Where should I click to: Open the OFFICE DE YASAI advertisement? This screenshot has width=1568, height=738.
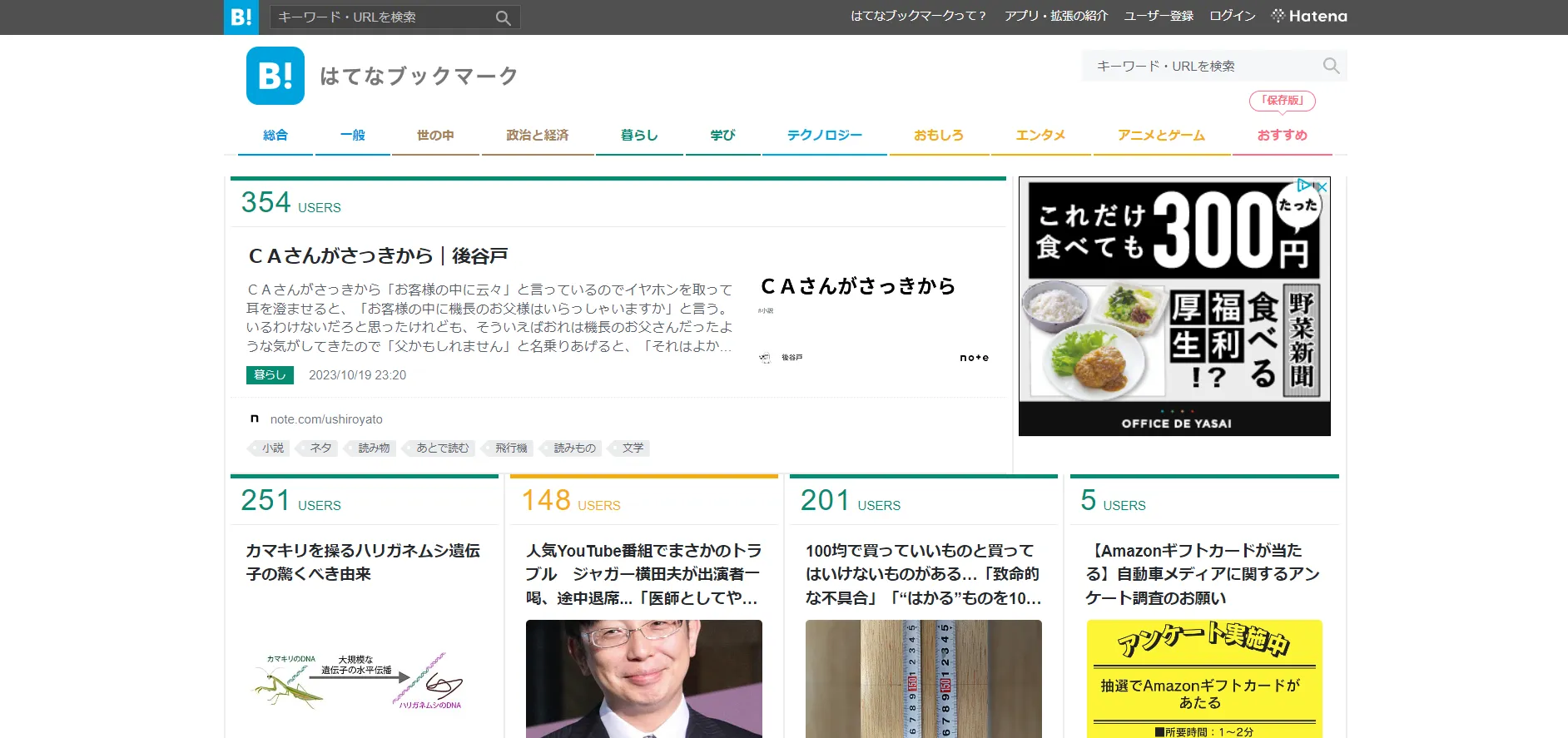click(x=1174, y=306)
